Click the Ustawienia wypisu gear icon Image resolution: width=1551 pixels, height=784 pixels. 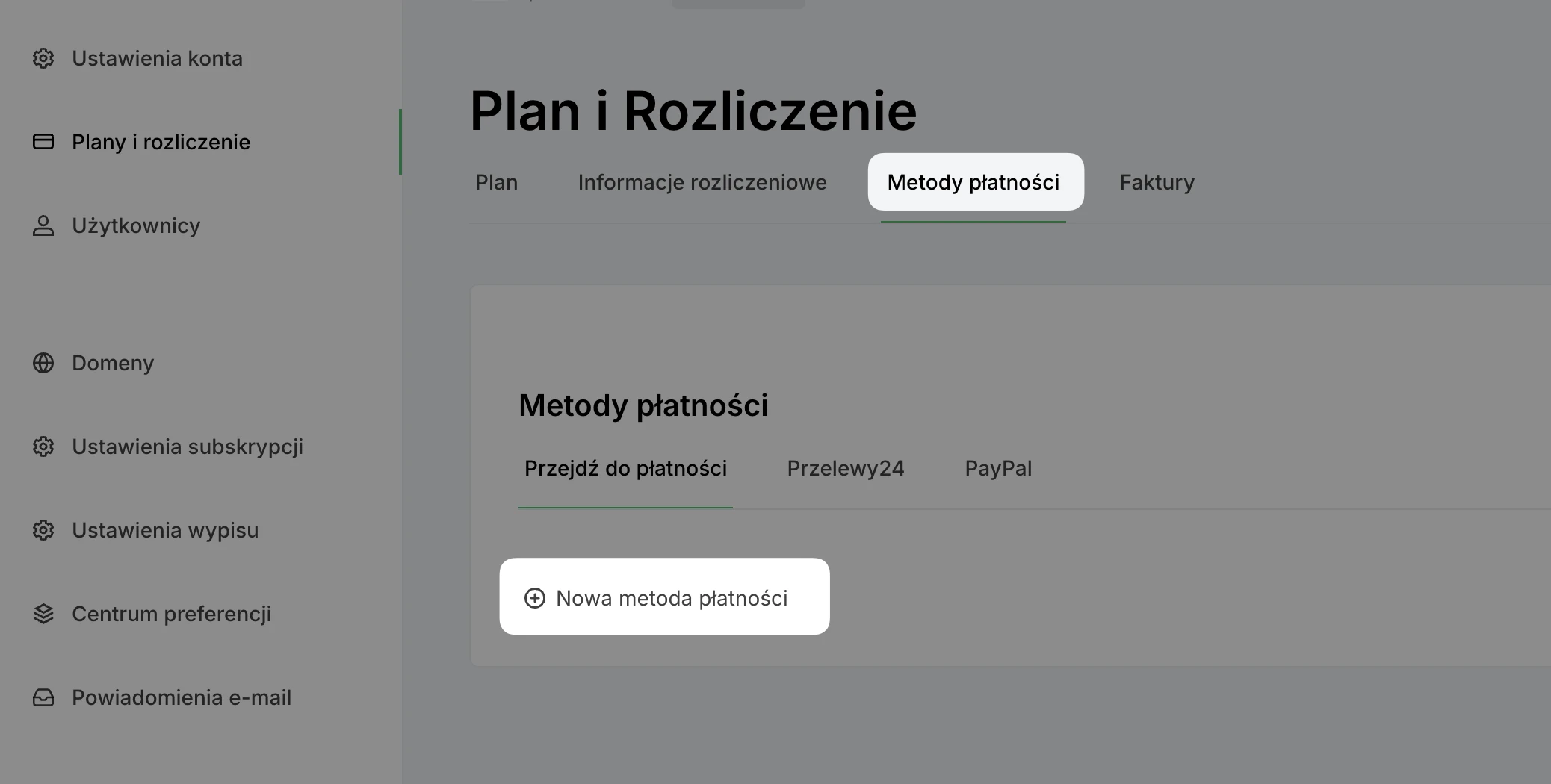tap(43, 530)
